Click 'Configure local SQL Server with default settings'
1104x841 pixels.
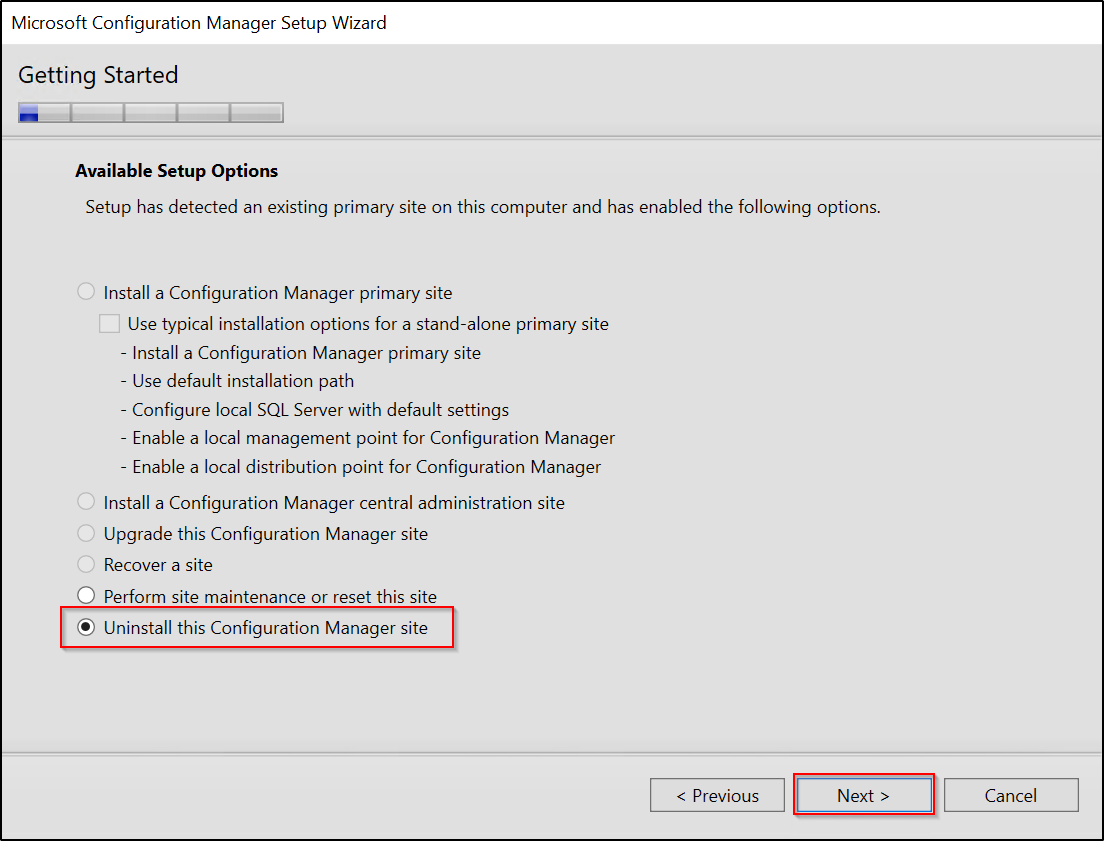pos(315,410)
